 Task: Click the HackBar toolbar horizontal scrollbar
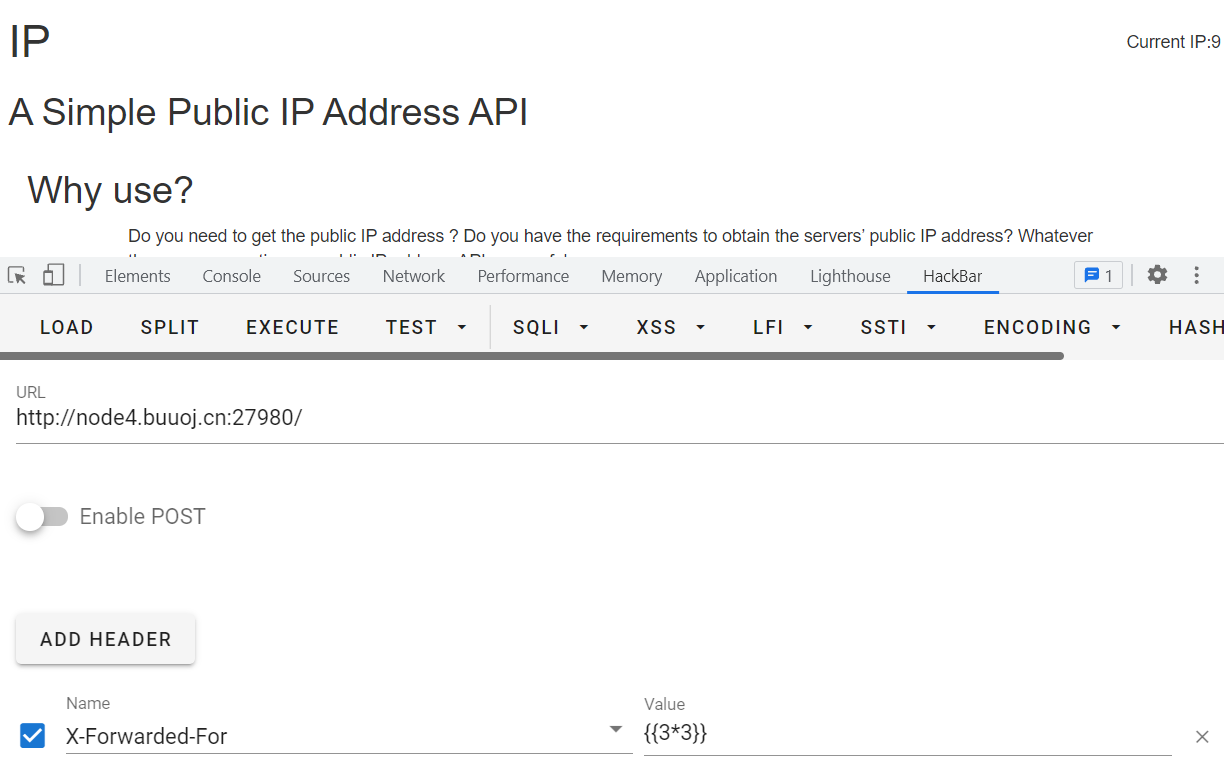(x=531, y=355)
